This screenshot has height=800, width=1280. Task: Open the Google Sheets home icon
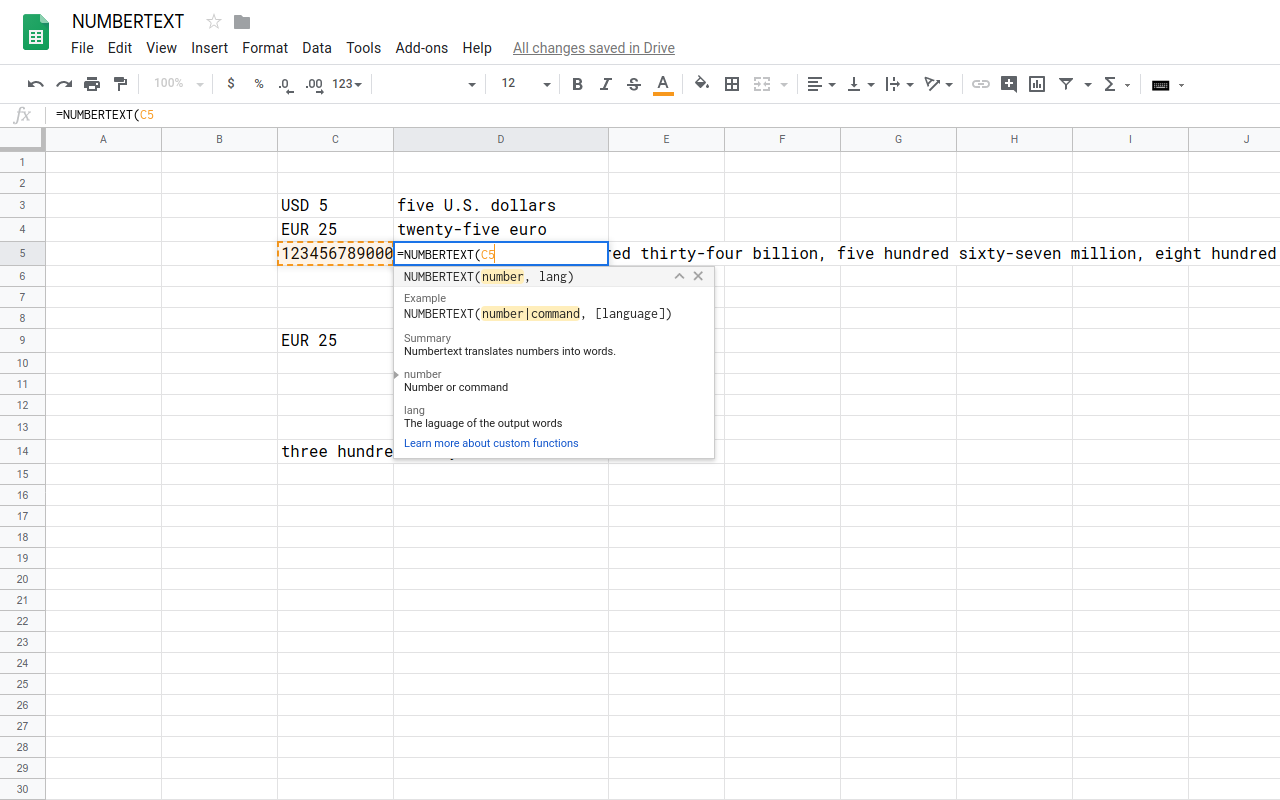(x=36, y=33)
